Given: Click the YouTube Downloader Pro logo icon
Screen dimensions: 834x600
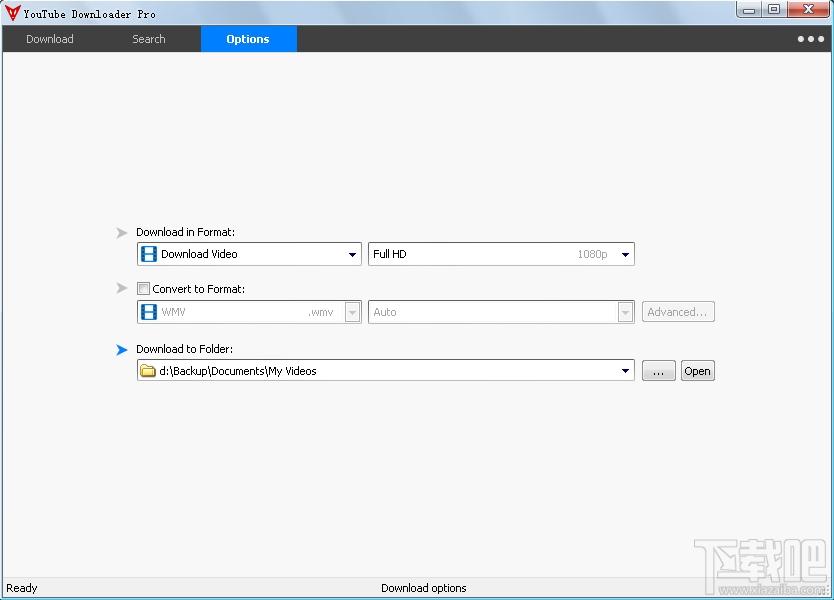Looking at the screenshot, I should click(x=12, y=13).
